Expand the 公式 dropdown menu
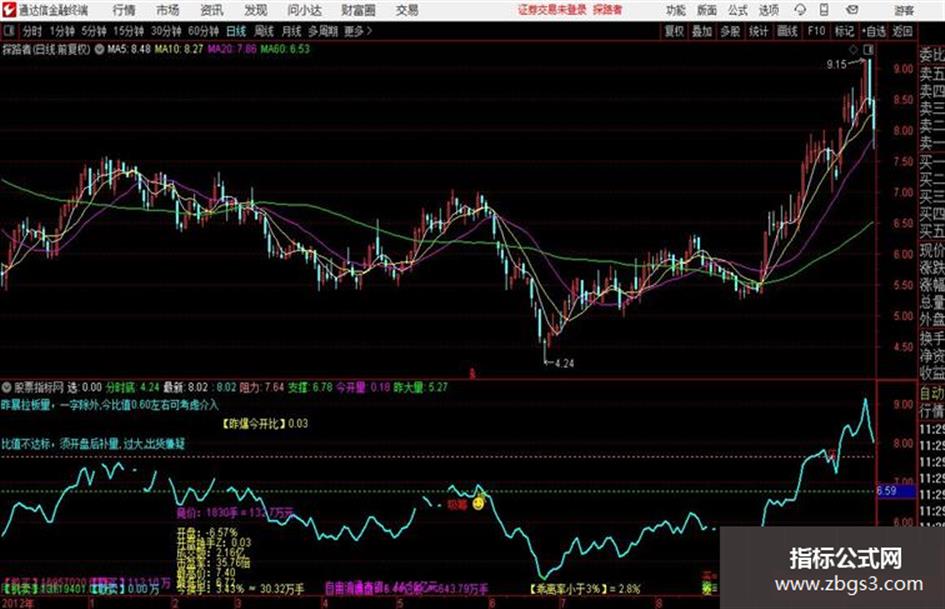Viewport: 945px width, 609px height. coord(738,10)
